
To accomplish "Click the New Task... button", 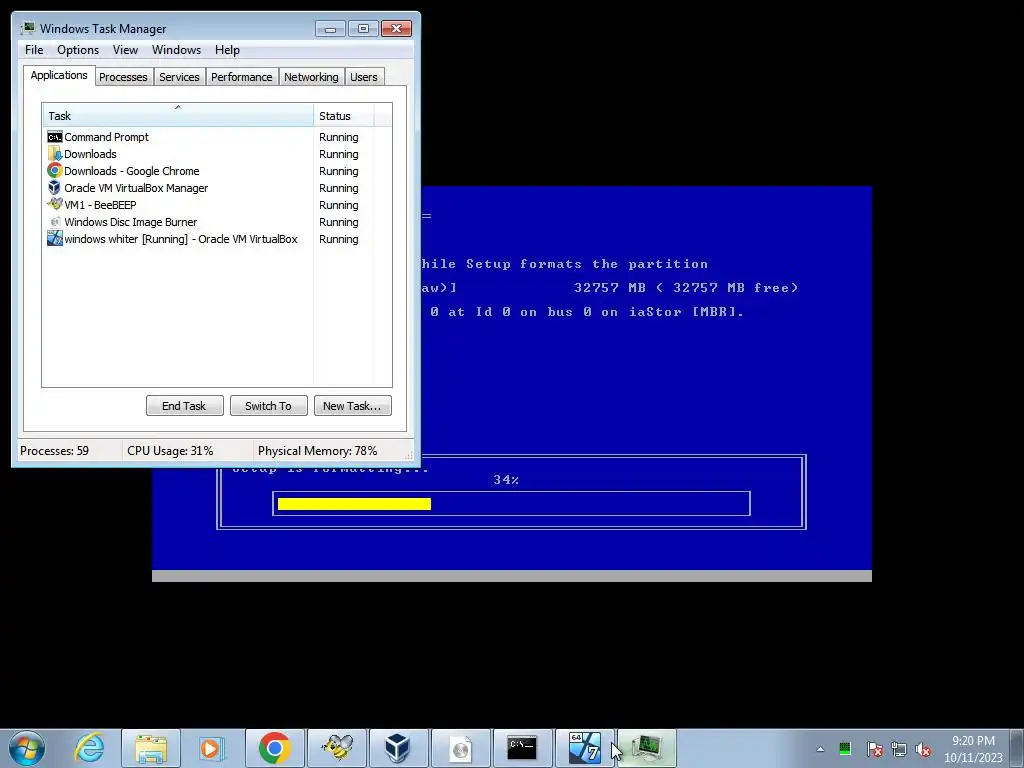I will (x=352, y=406).
